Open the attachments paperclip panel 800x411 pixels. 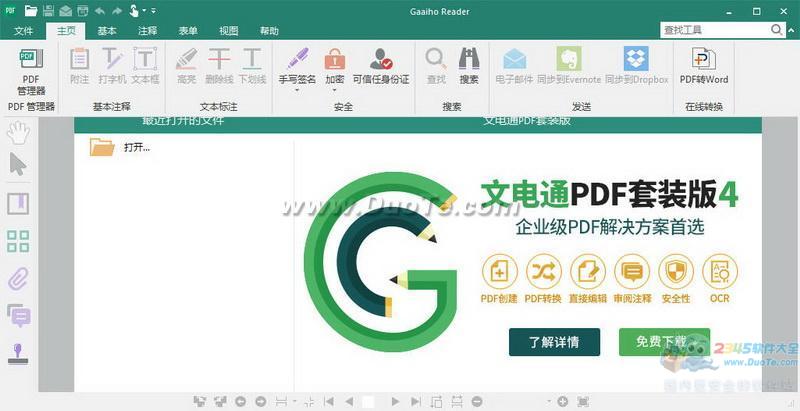coord(18,279)
